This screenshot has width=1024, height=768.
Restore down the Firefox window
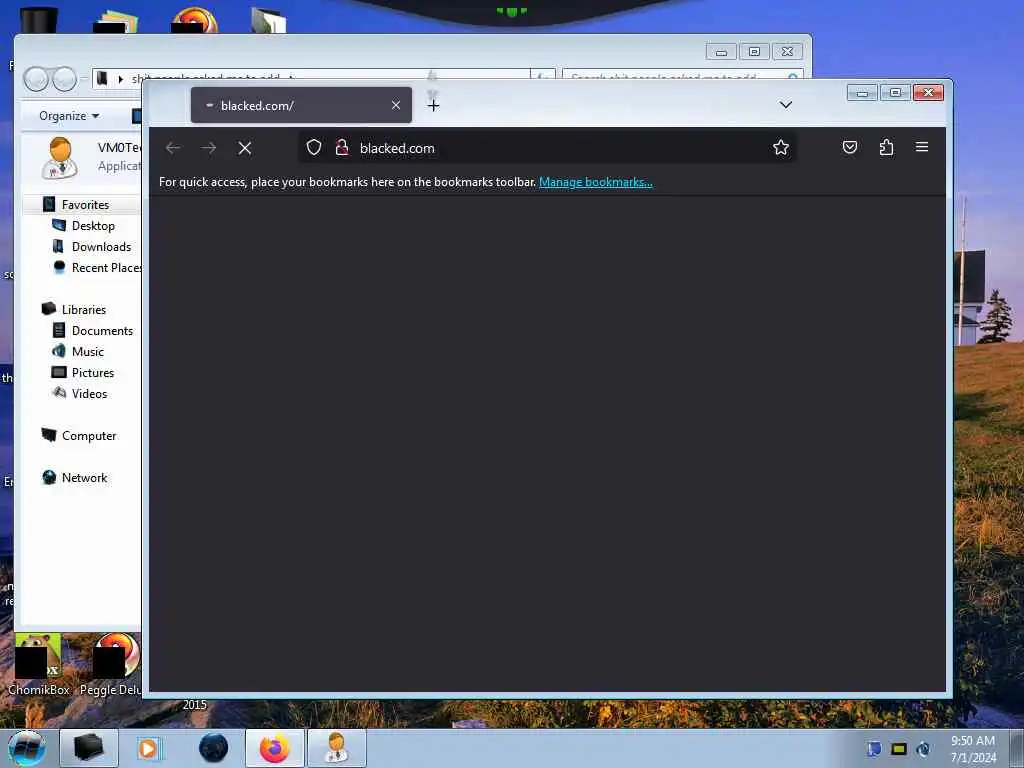(895, 93)
